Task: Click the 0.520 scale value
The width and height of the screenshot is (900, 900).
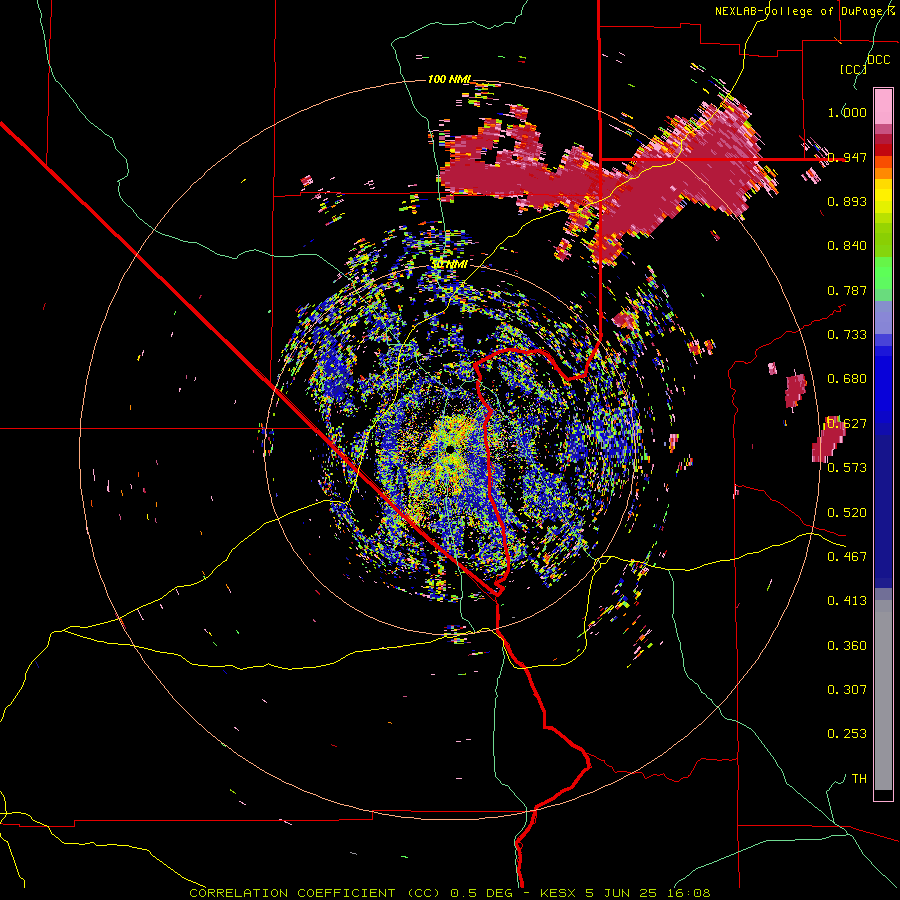Action: pos(847,513)
